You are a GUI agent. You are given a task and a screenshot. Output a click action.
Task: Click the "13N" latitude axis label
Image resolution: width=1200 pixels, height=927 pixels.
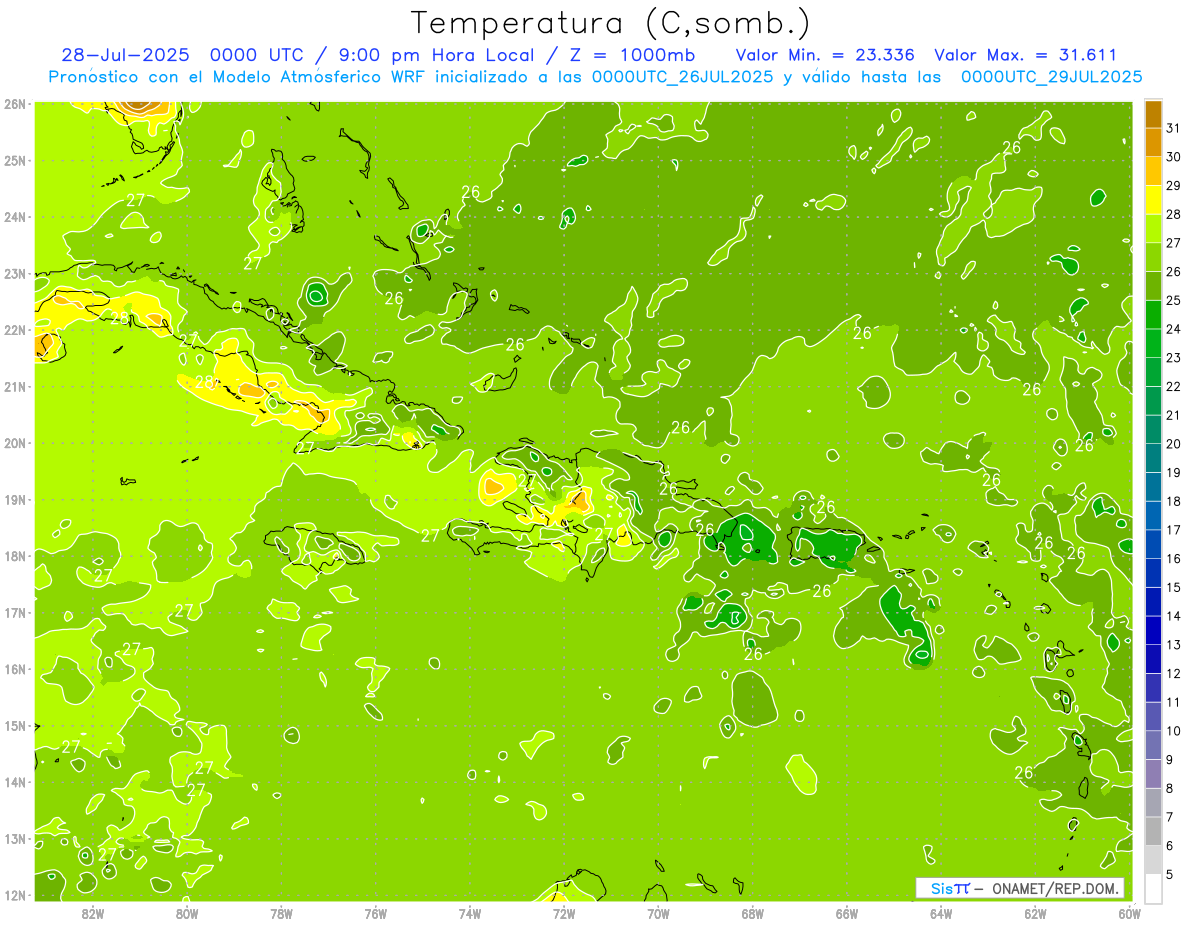(x=14, y=839)
